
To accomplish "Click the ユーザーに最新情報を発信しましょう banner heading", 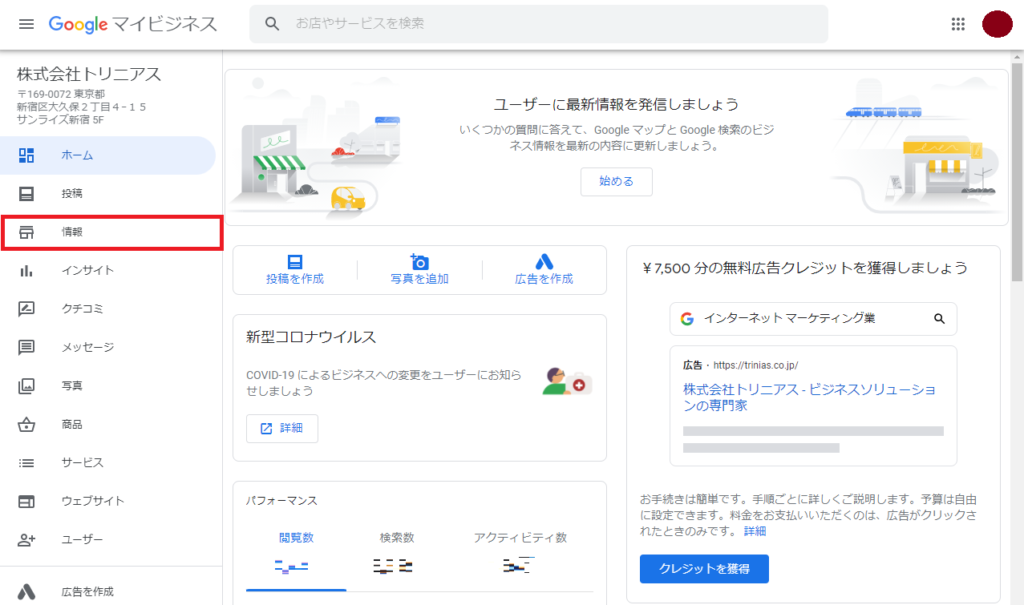I will 616,105.
